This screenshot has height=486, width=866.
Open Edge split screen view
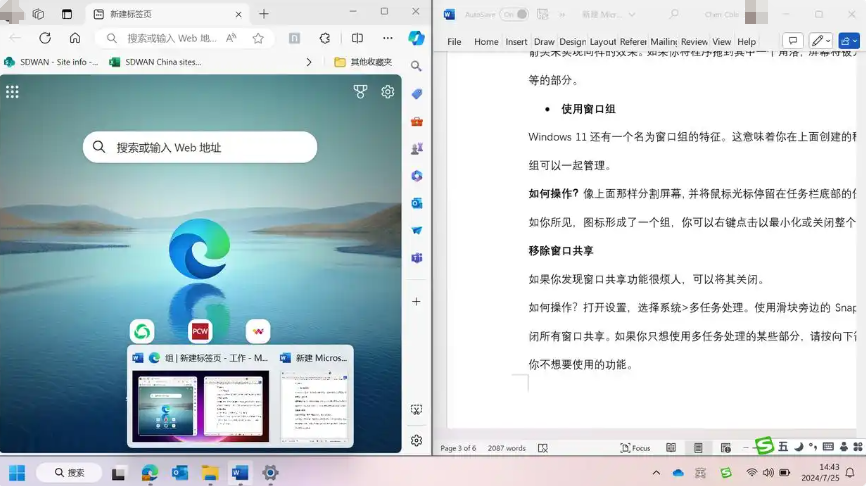coord(357,38)
